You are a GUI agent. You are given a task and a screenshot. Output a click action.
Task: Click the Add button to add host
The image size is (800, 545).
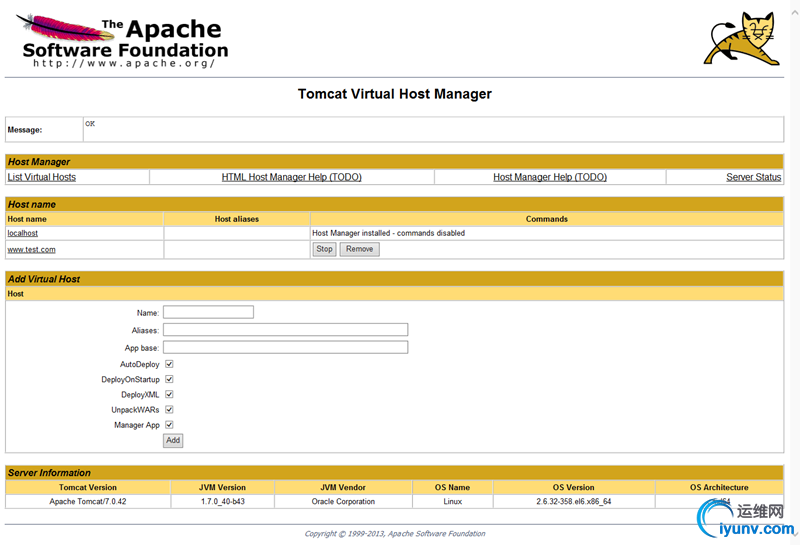[173, 440]
